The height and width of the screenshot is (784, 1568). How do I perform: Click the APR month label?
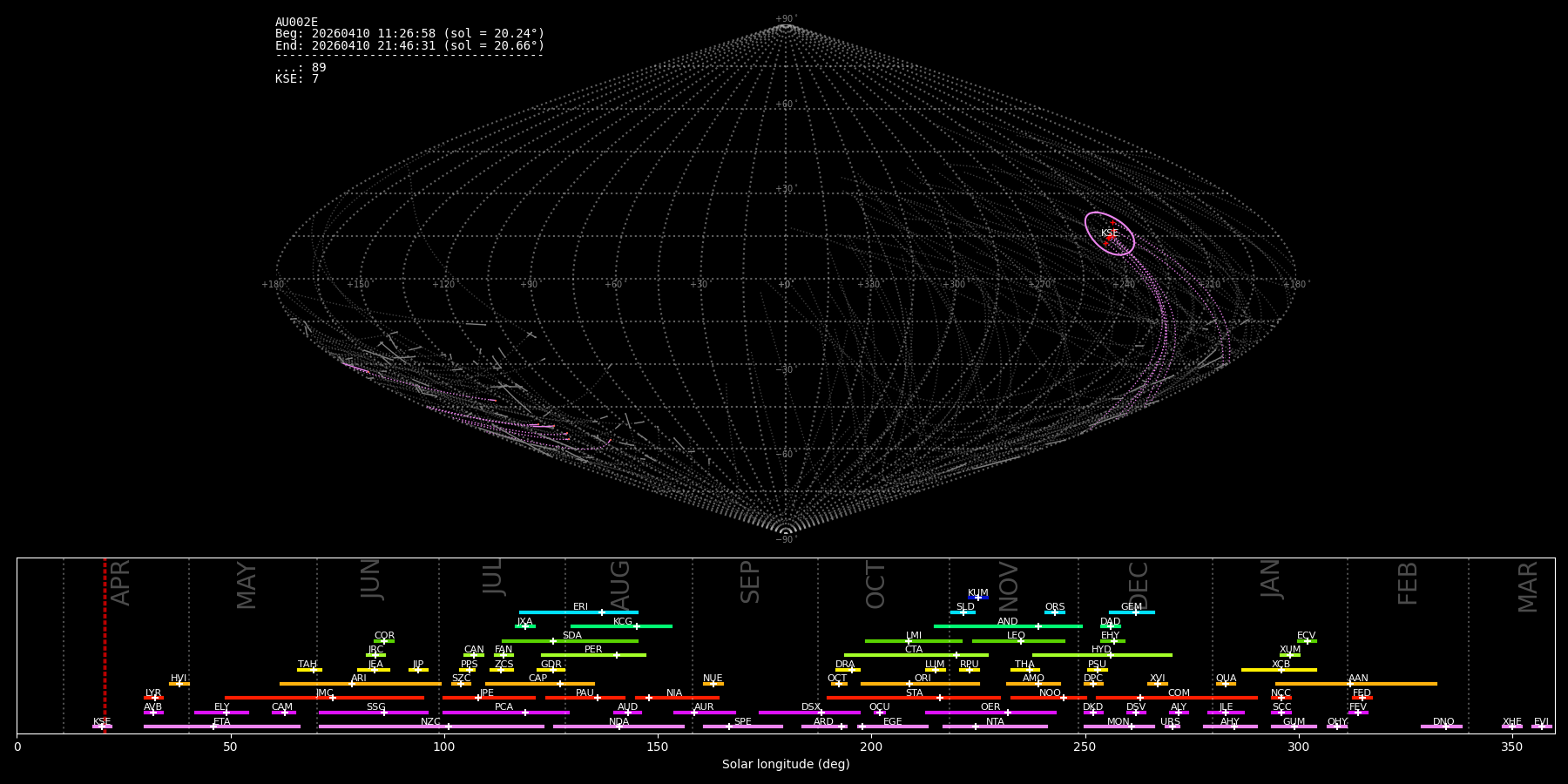pos(120,583)
